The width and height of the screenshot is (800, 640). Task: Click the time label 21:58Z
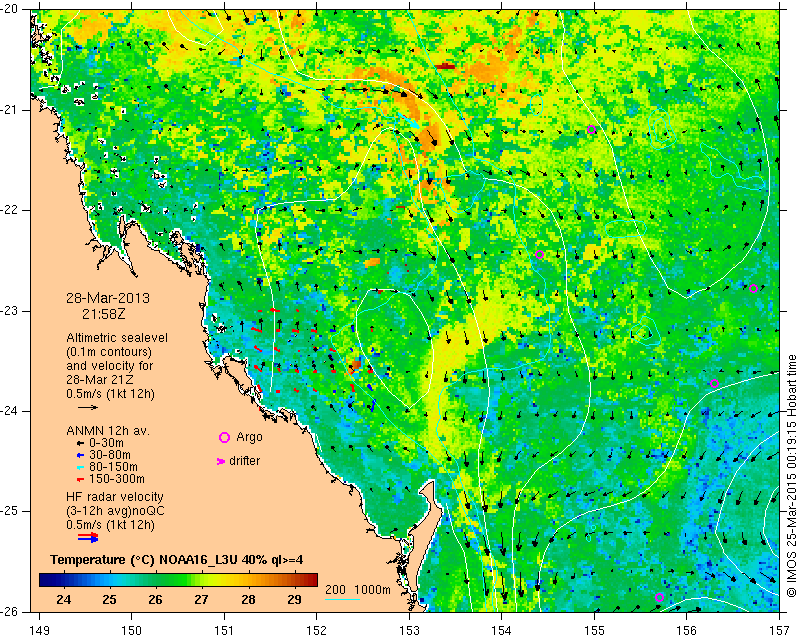[x=104, y=314]
